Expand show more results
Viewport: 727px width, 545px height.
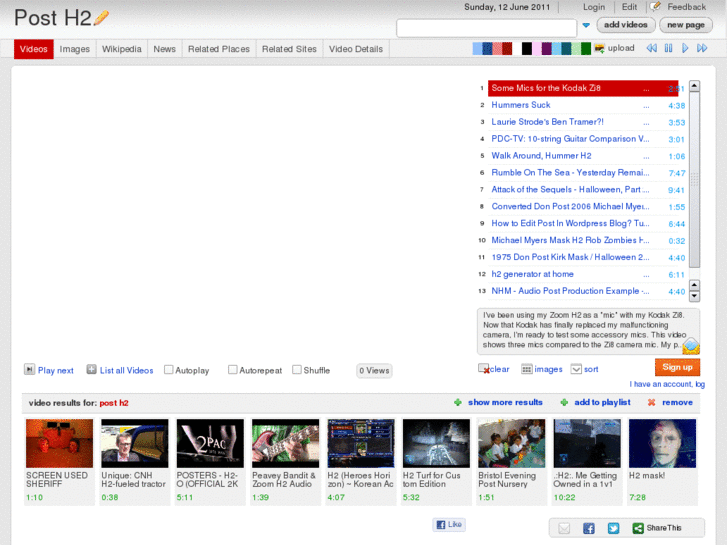[x=505, y=402]
